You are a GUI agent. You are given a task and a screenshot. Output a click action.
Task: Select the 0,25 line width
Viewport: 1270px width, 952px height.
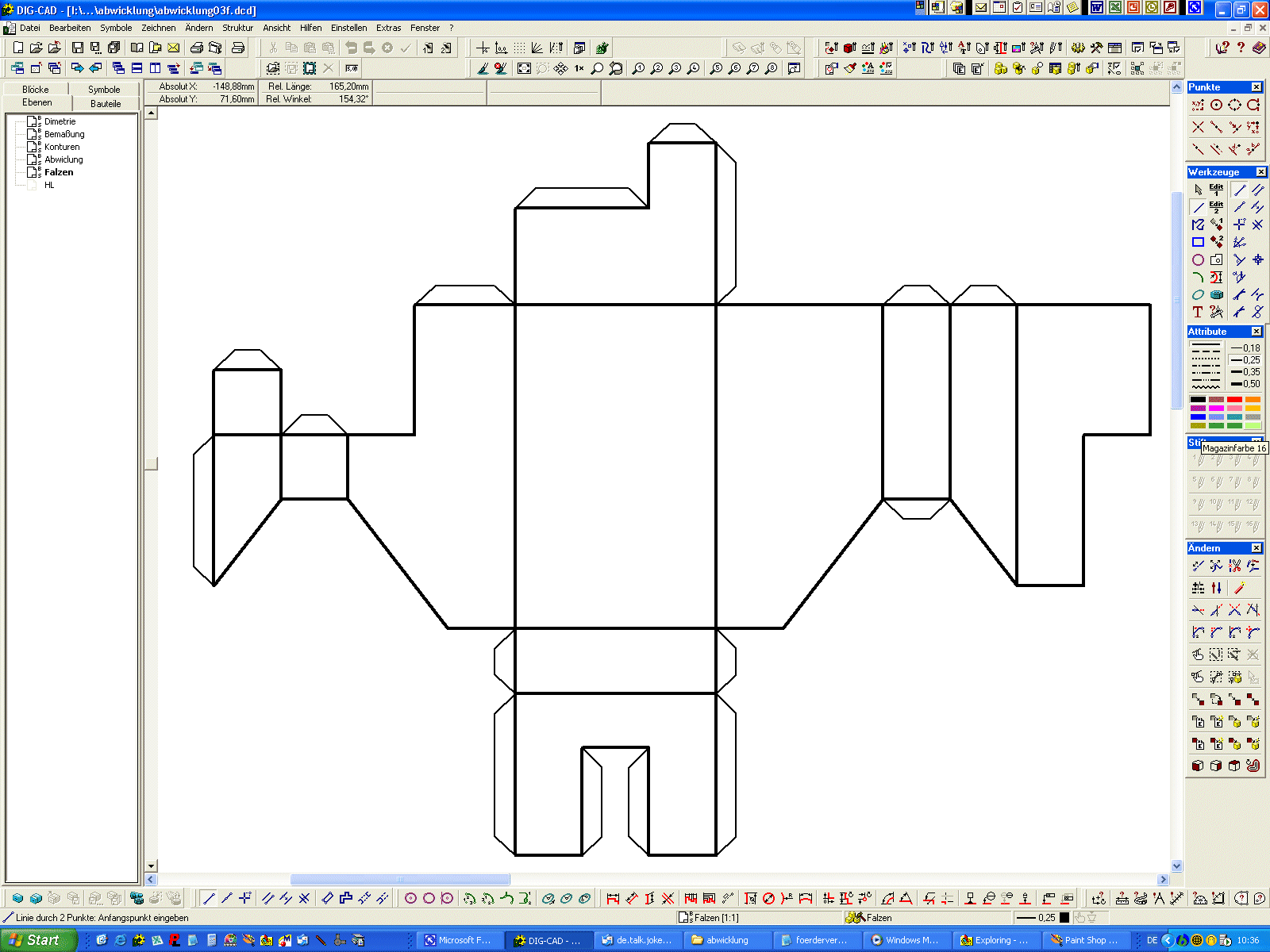(1245, 360)
